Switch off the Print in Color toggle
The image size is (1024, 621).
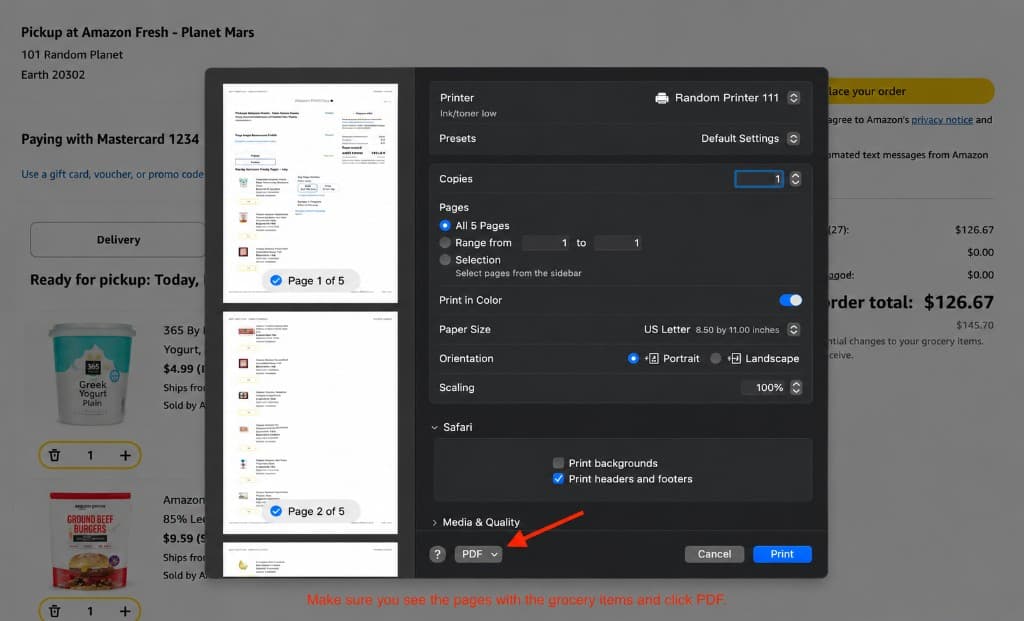[x=790, y=300]
